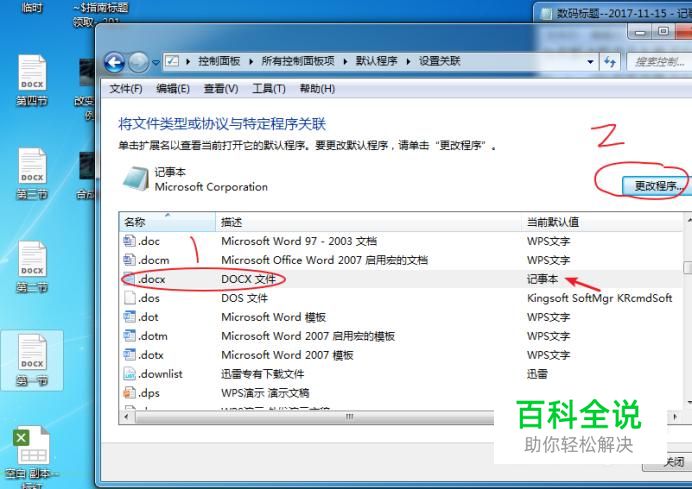Screen dimensions: 692x489
Task: Expand arrow after 默认程序 breadcrumb
Action: pos(408,61)
